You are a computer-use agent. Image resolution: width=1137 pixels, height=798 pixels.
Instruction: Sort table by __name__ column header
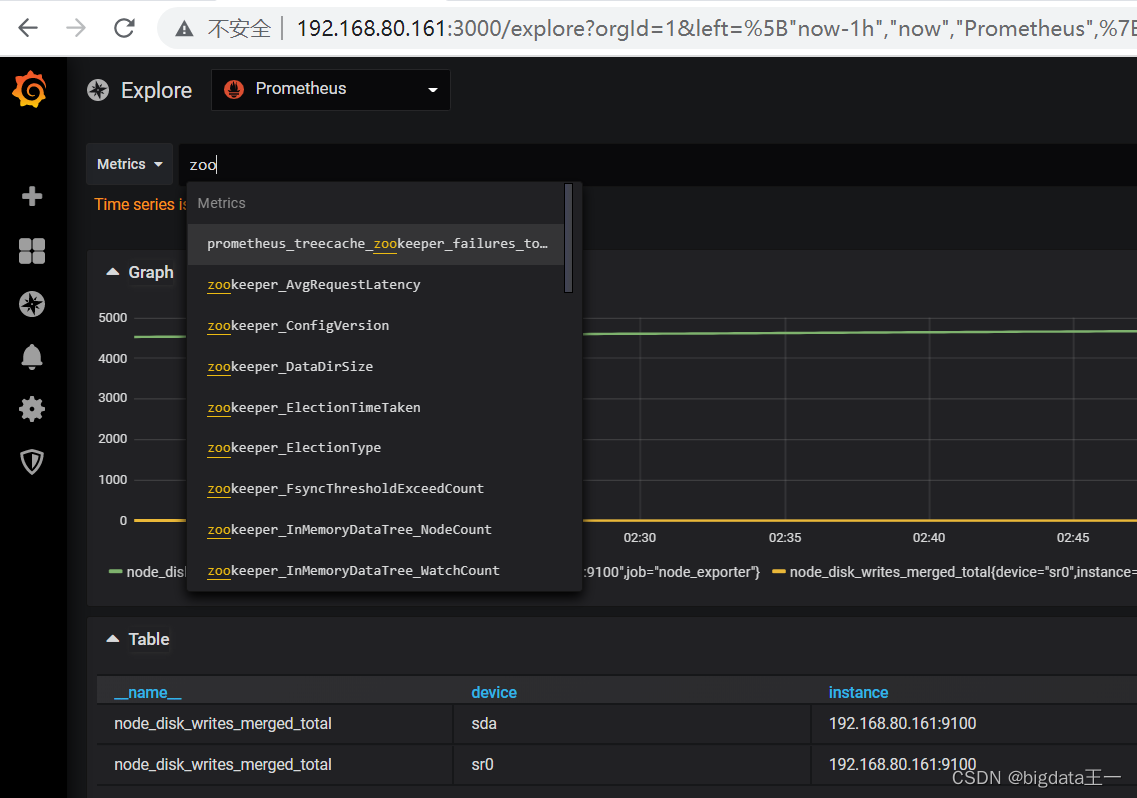click(x=148, y=693)
